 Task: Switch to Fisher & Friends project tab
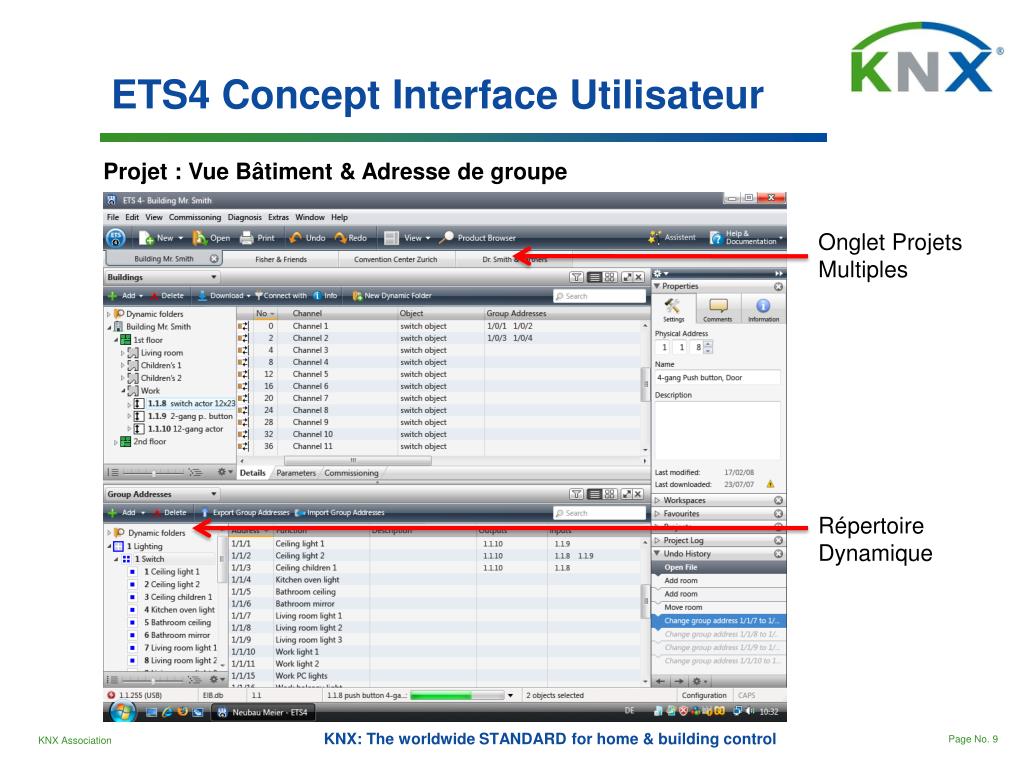[281, 259]
